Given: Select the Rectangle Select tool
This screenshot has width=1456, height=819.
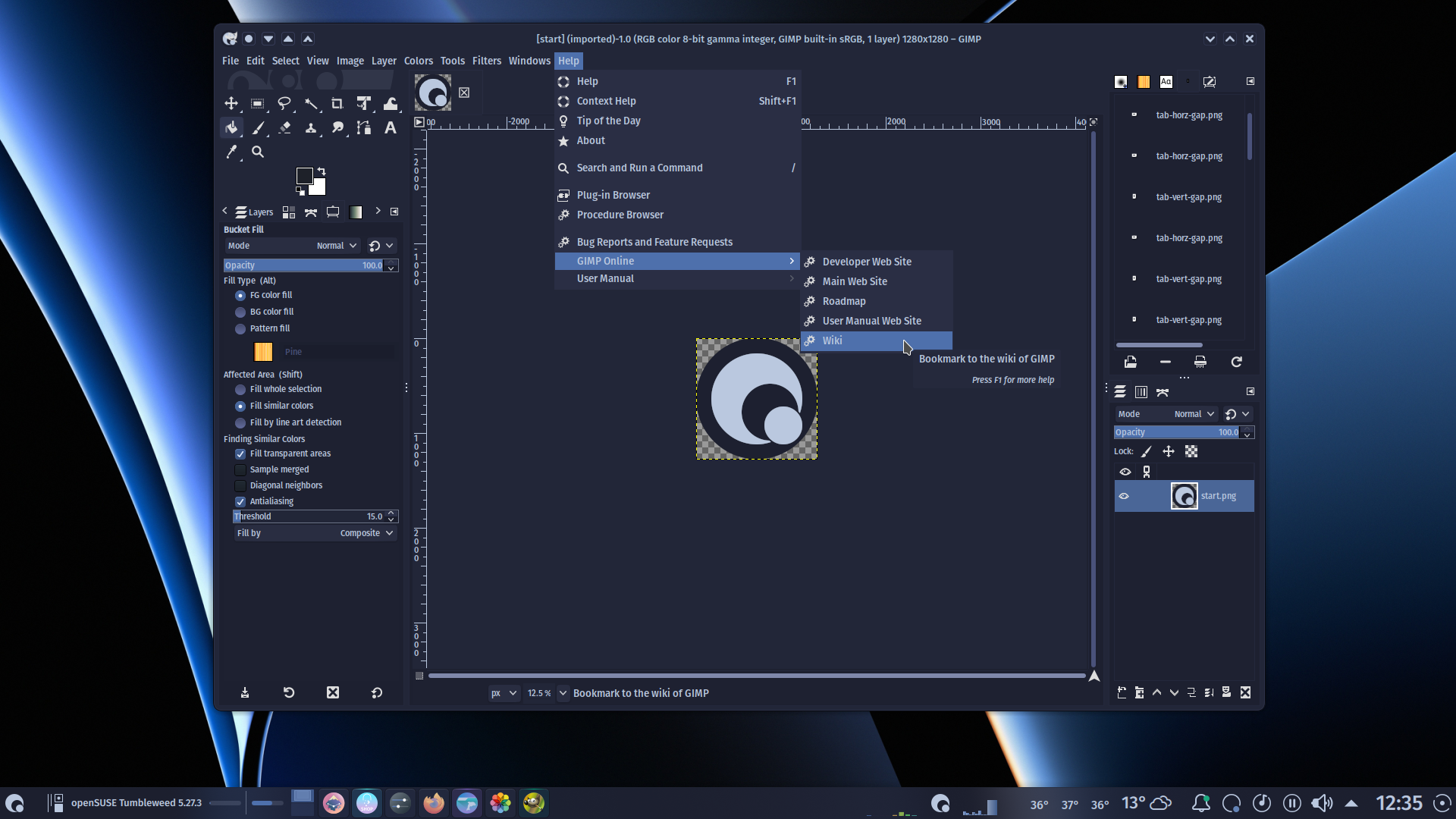Looking at the screenshot, I should [258, 104].
